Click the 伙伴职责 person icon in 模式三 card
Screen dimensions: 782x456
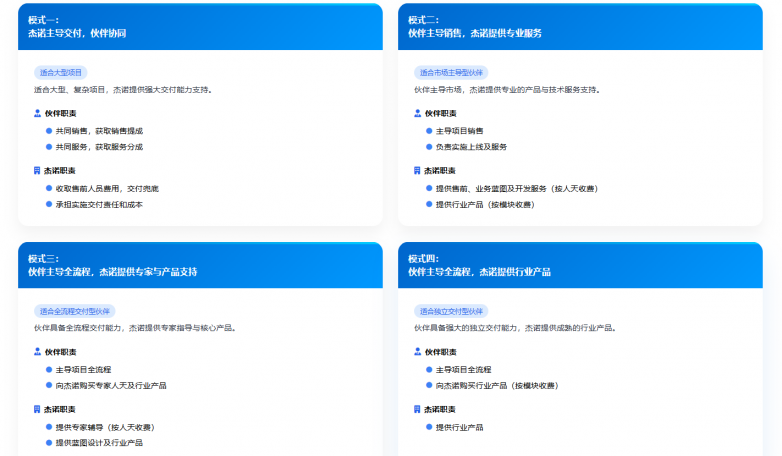38,352
